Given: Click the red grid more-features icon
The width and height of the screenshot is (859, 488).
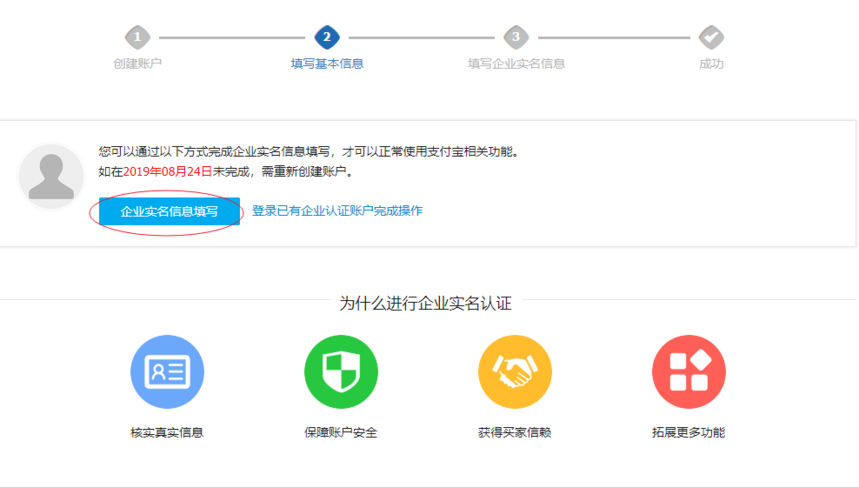Looking at the screenshot, I should (688, 372).
